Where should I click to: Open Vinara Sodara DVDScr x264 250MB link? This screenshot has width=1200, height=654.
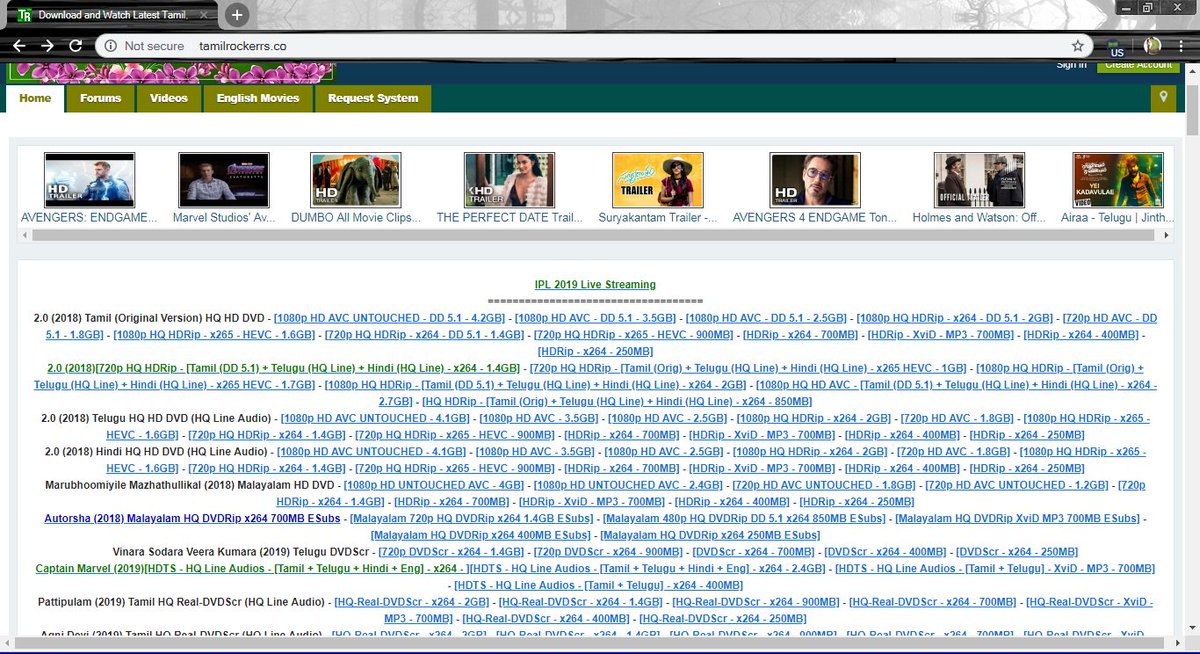click(1017, 552)
